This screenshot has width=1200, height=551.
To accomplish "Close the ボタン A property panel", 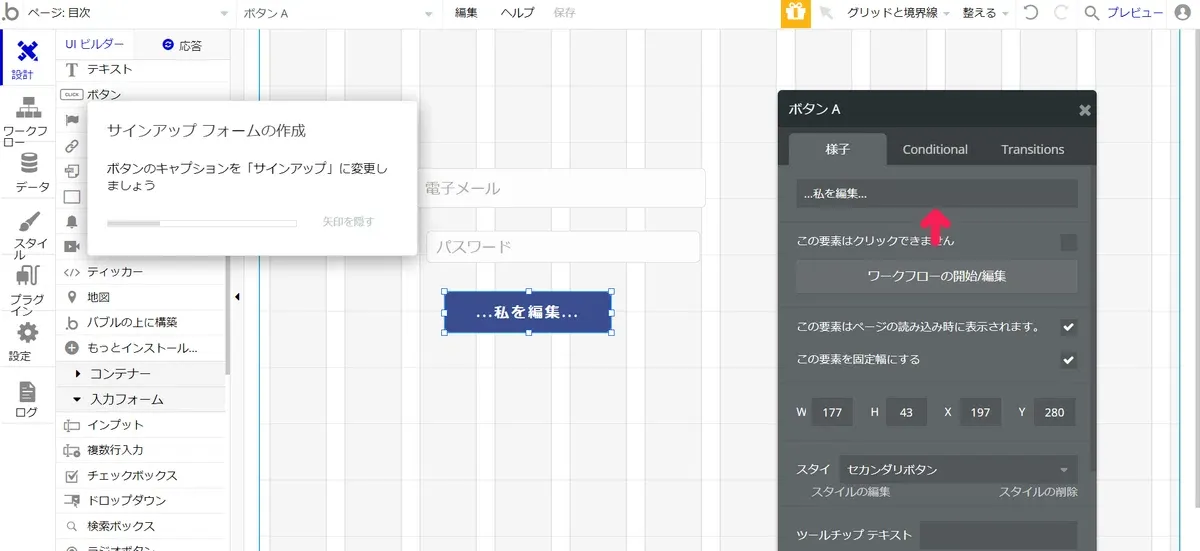I will tap(1084, 111).
